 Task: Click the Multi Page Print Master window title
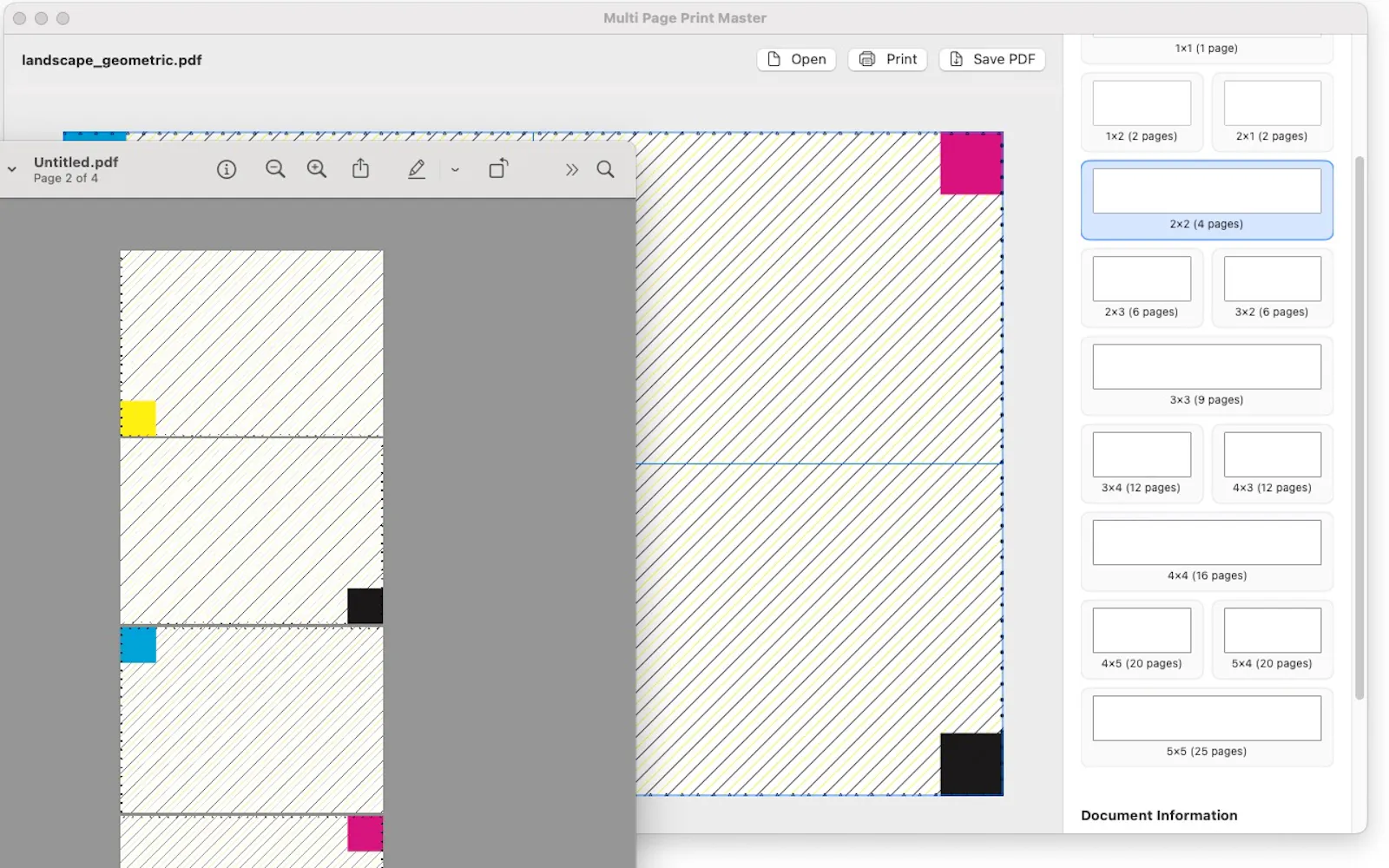pos(685,18)
